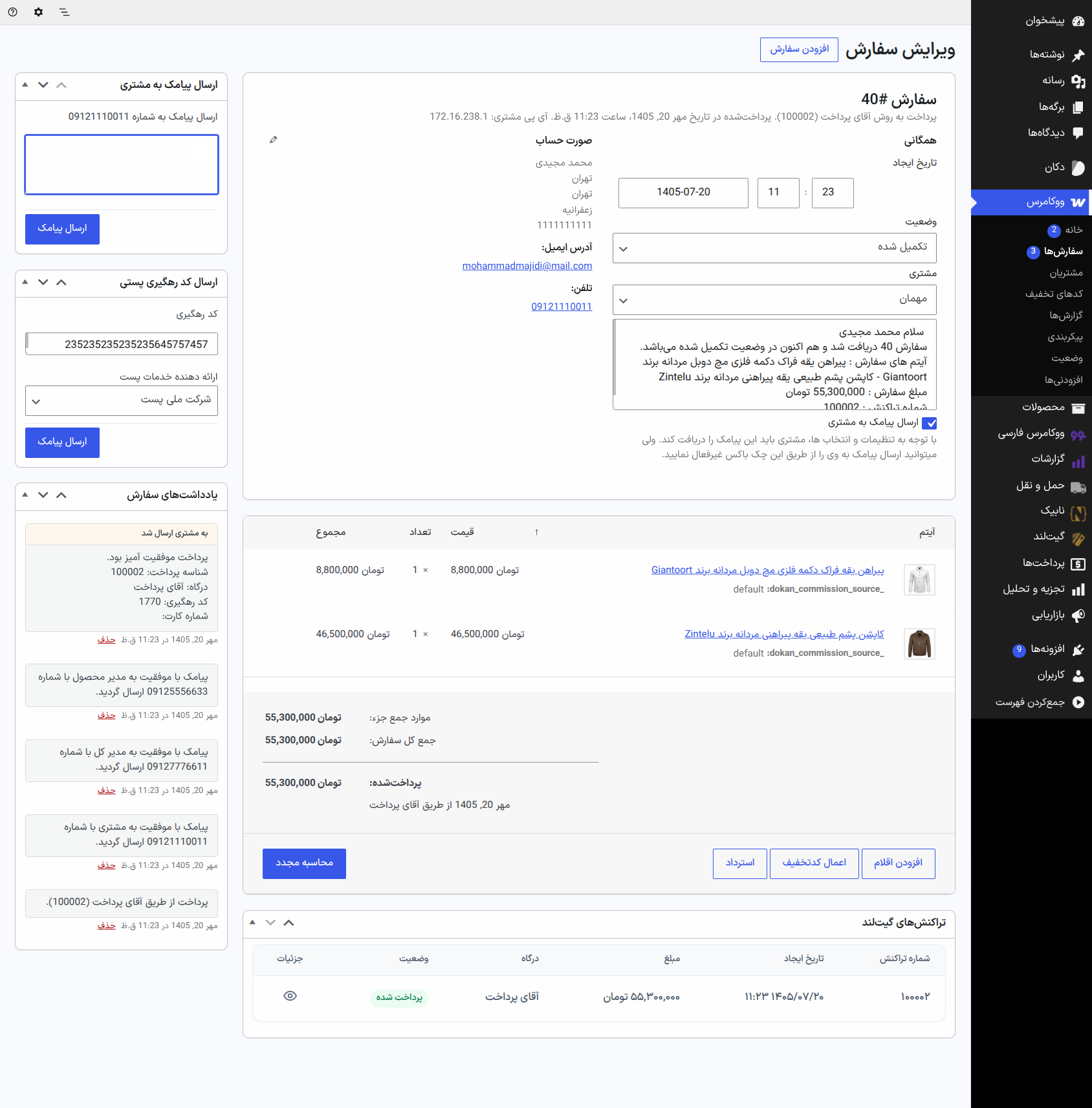Click the نابیک icon in sidebar

[x=1078, y=513]
